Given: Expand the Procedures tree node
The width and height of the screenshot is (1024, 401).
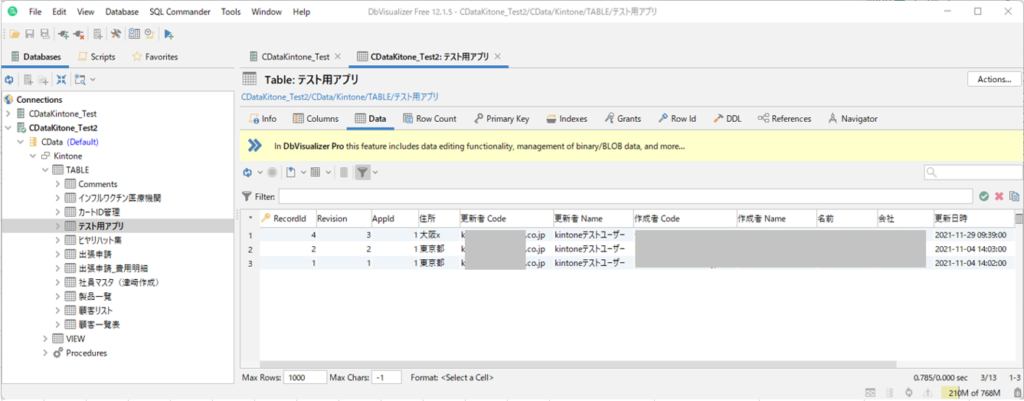Looking at the screenshot, I should [x=45, y=353].
